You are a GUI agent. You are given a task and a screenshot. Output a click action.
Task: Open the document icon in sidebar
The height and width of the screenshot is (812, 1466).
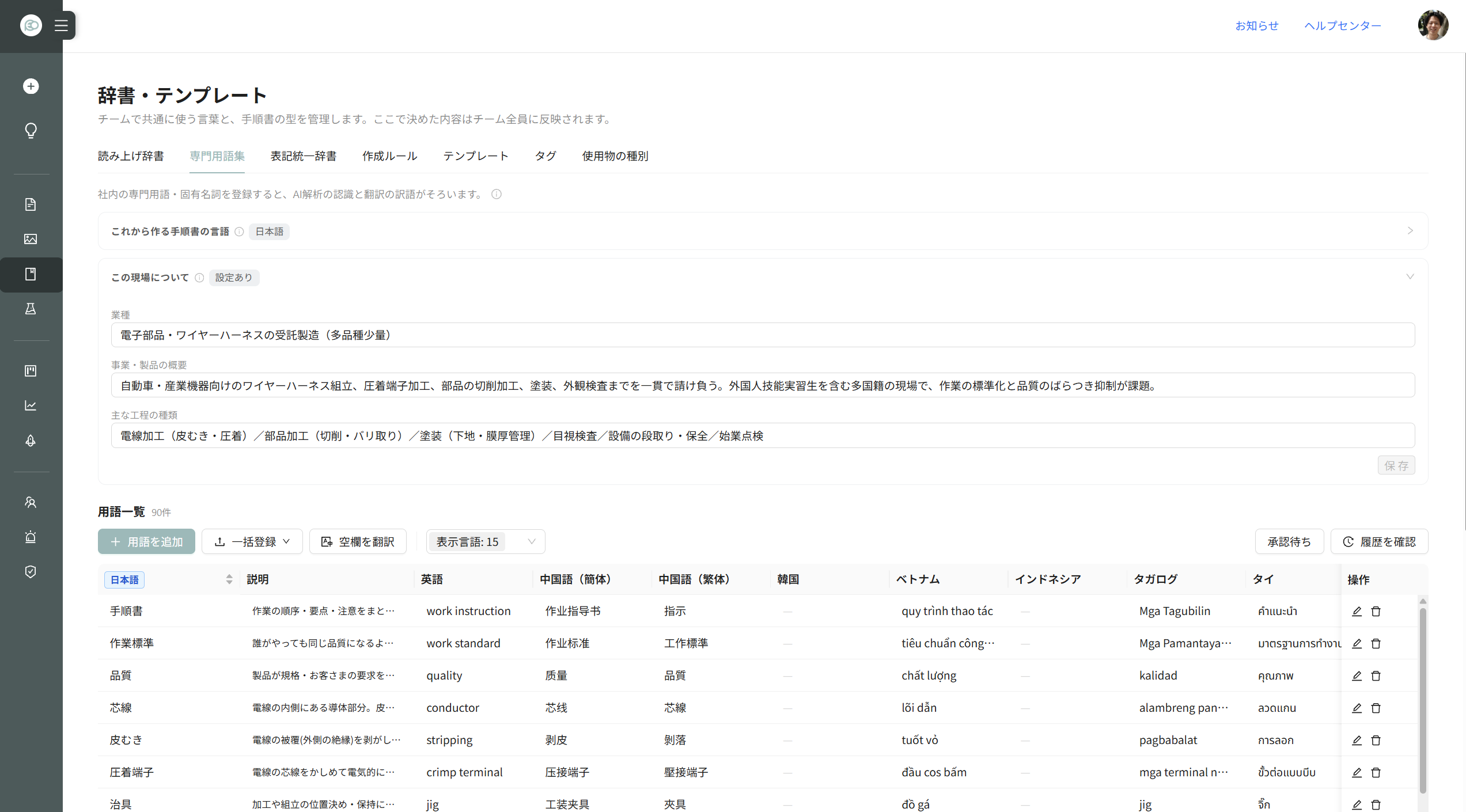pyautogui.click(x=31, y=204)
